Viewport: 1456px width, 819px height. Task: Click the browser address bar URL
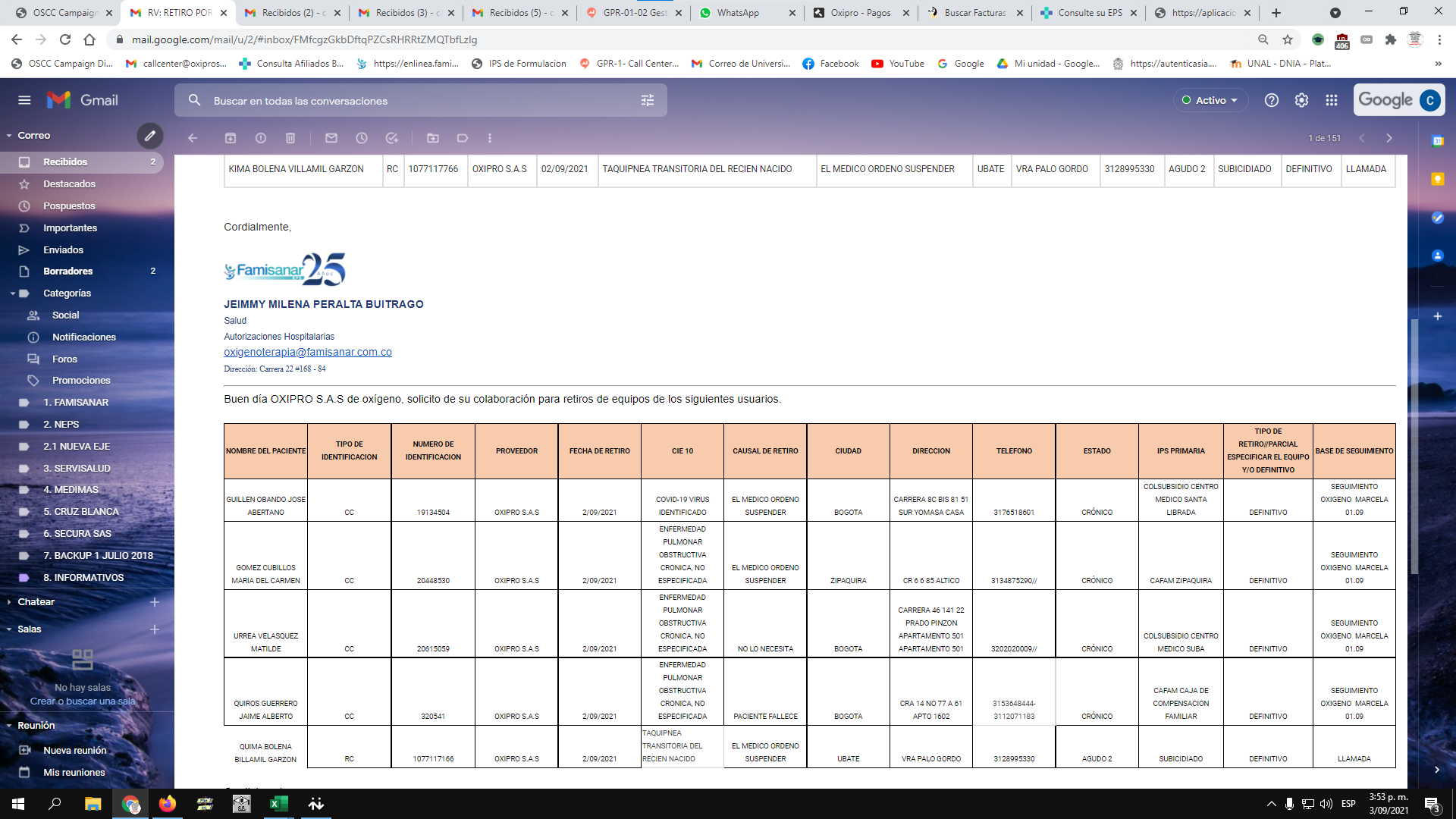click(304, 39)
